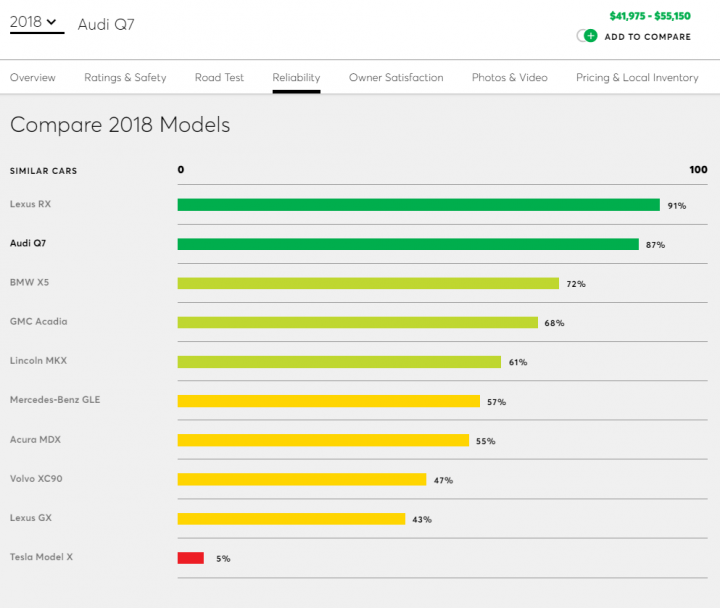This screenshot has height=608, width=720.
Task: Select the Lincoln MKX link
Action: pyautogui.click(x=39, y=360)
